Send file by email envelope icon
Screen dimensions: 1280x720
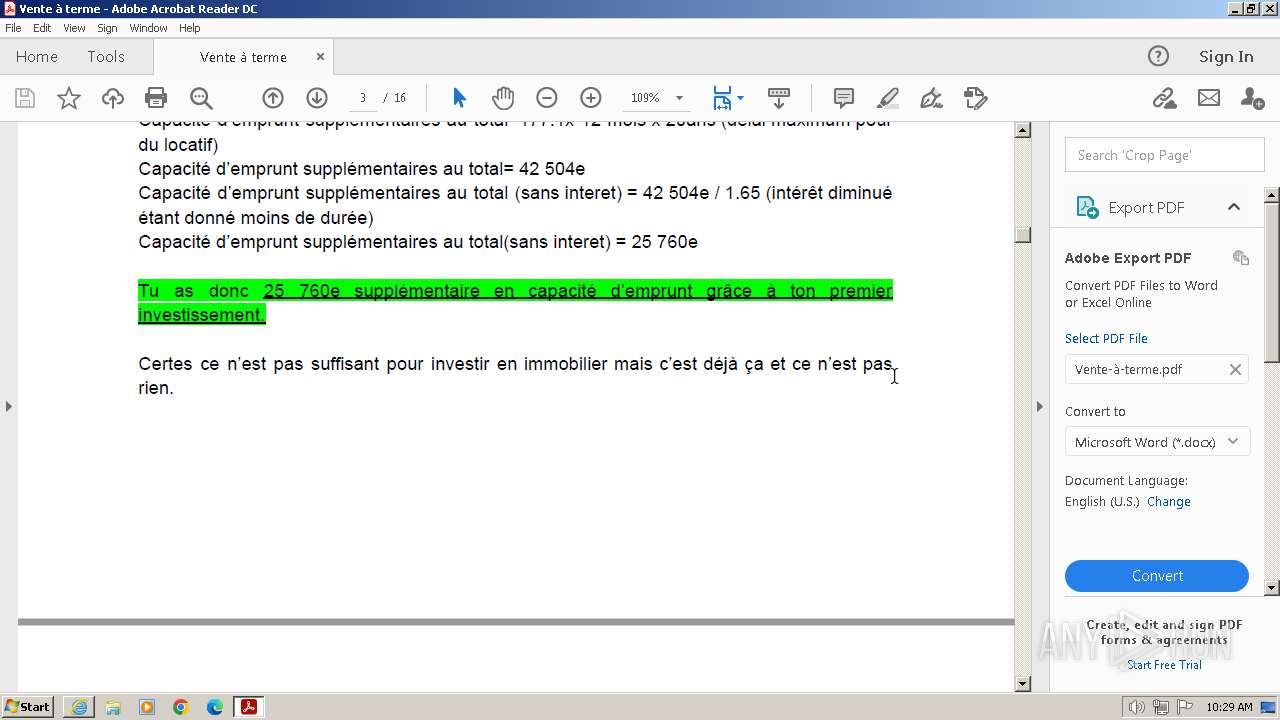tap(1209, 98)
